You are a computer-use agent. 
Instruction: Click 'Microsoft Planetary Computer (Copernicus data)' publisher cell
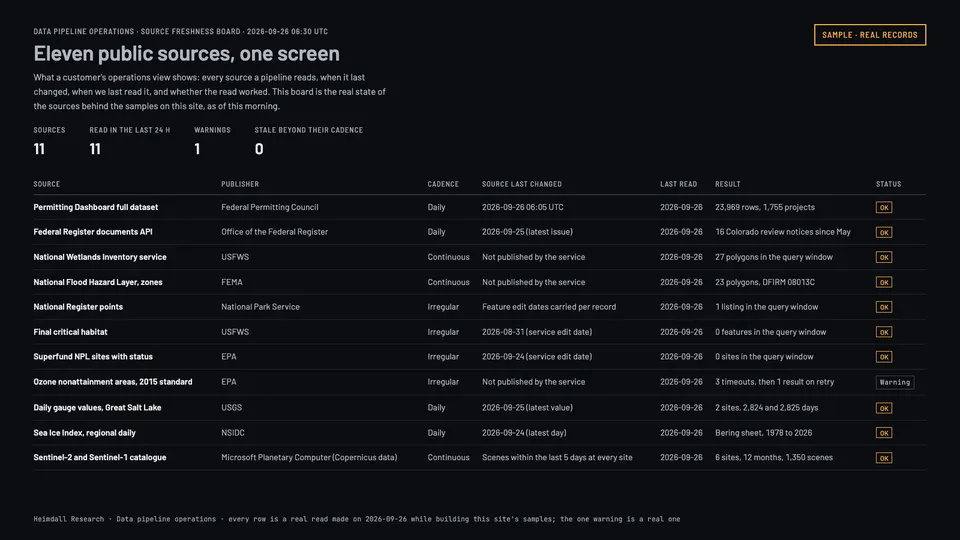tap(309, 457)
